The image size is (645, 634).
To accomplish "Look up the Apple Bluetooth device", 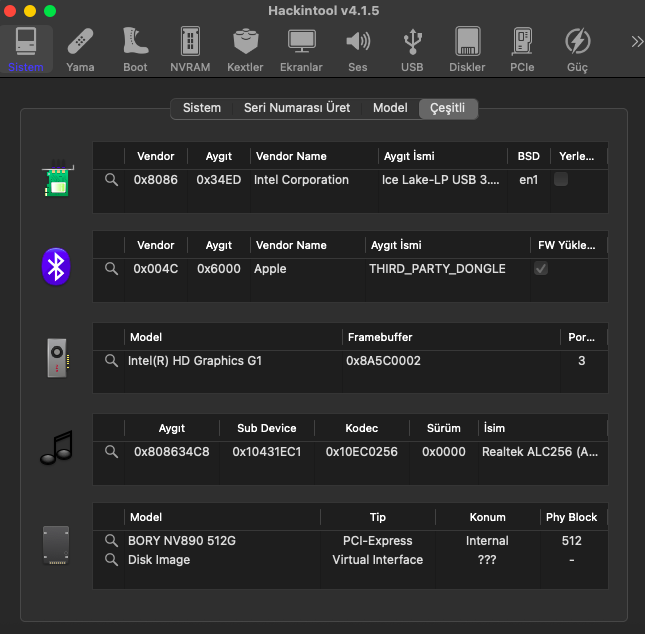I will tap(111, 269).
